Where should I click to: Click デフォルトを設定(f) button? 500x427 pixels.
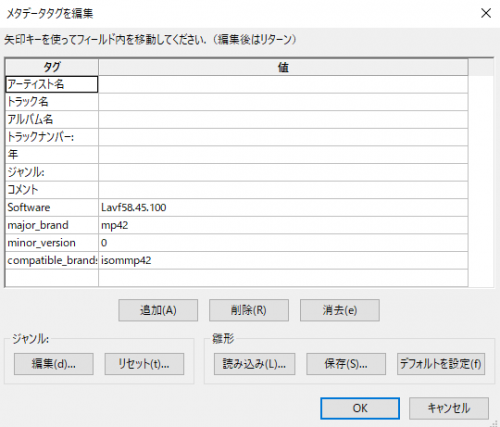pos(441,364)
